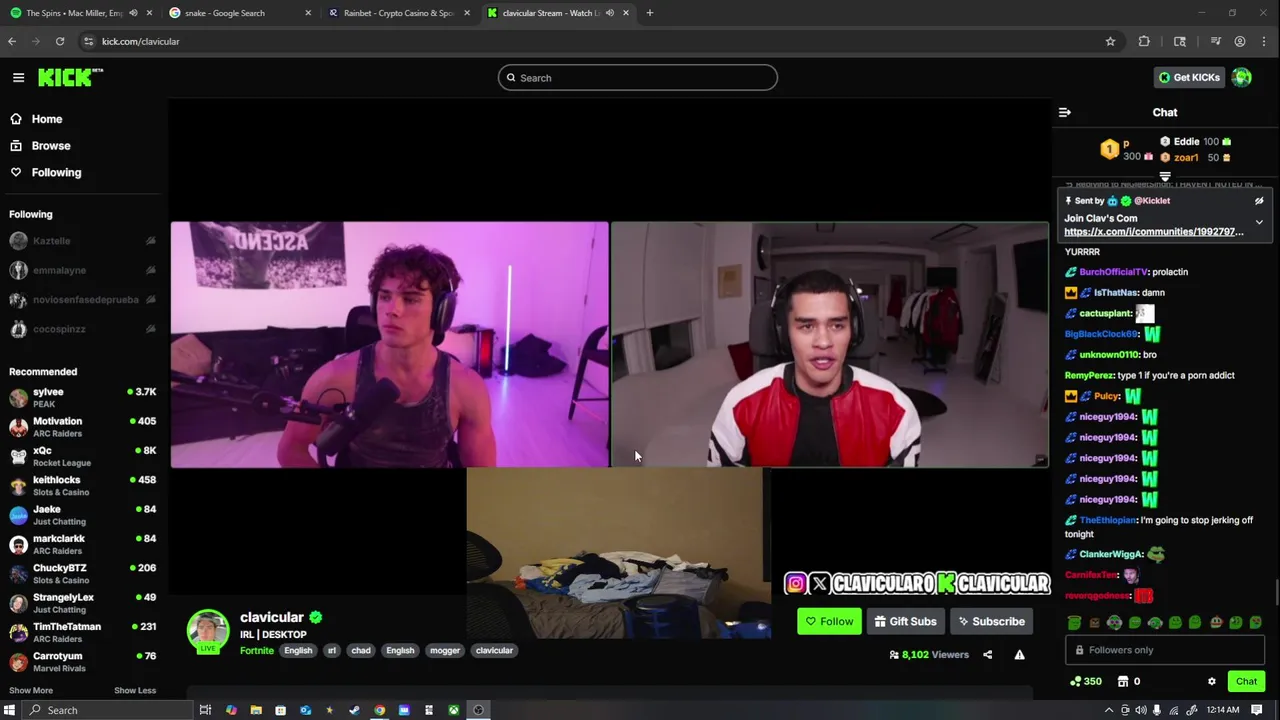Open Windows Start menu

(9, 710)
